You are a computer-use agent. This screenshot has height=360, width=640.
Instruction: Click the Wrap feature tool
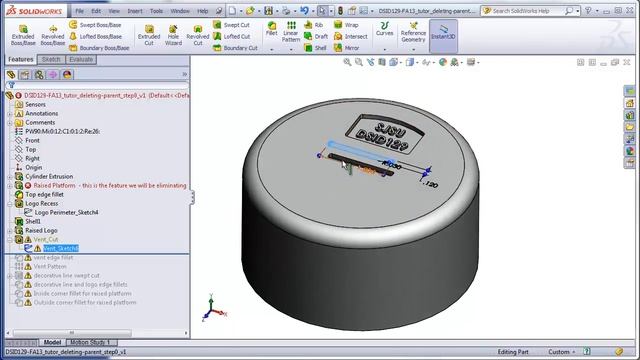(346, 25)
